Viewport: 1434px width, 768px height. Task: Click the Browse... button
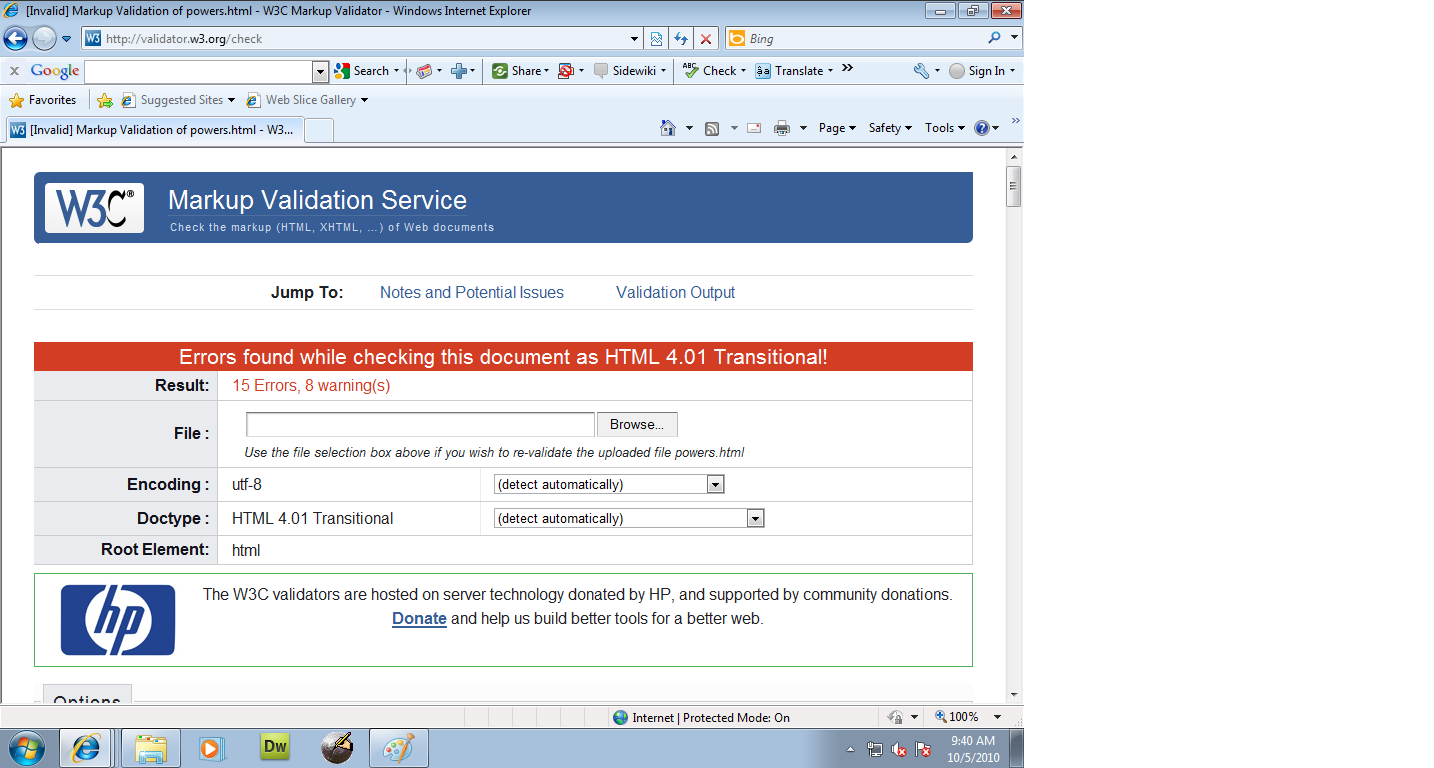(x=637, y=425)
